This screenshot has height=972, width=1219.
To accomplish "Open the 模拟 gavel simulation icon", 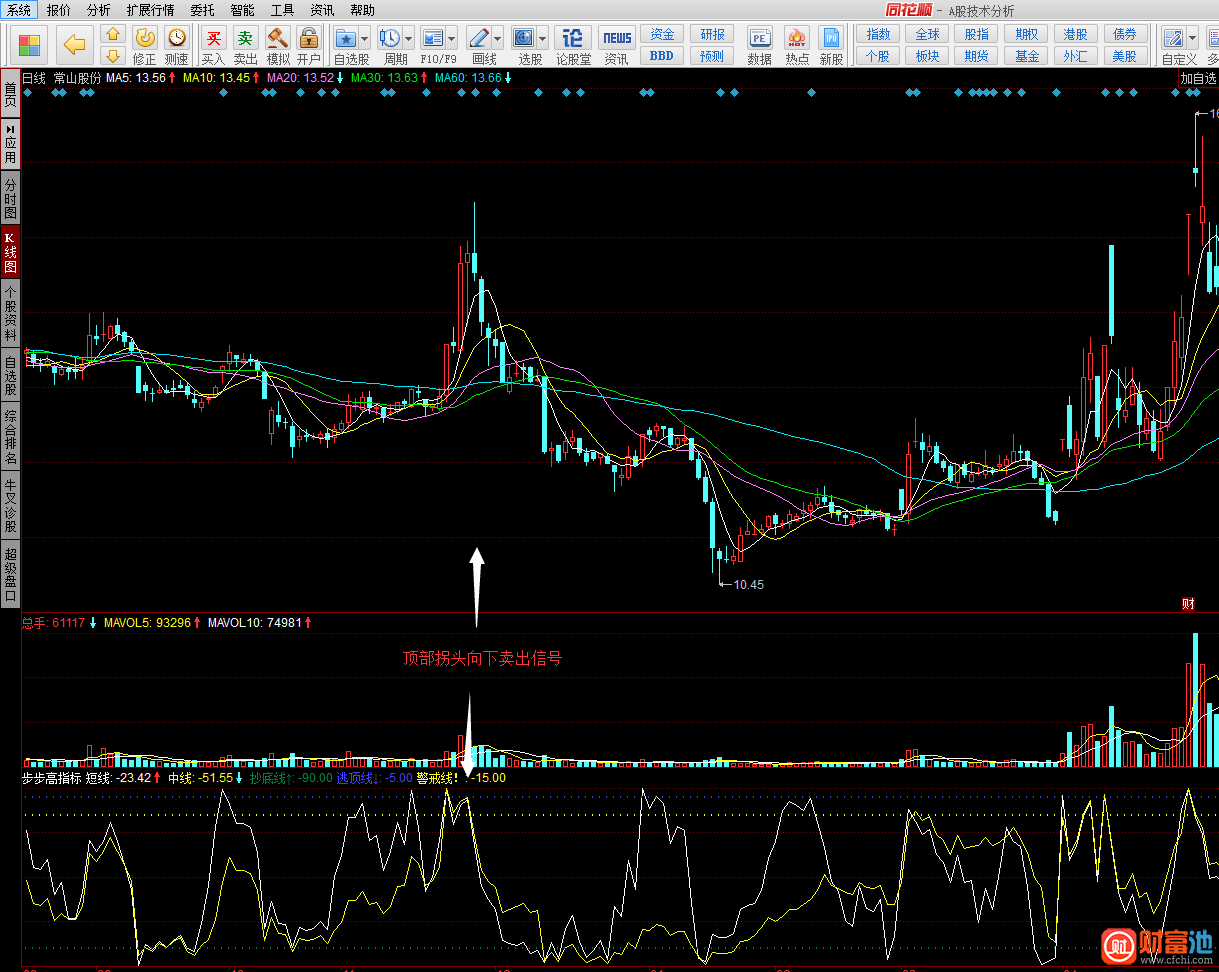I will [x=278, y=39].
